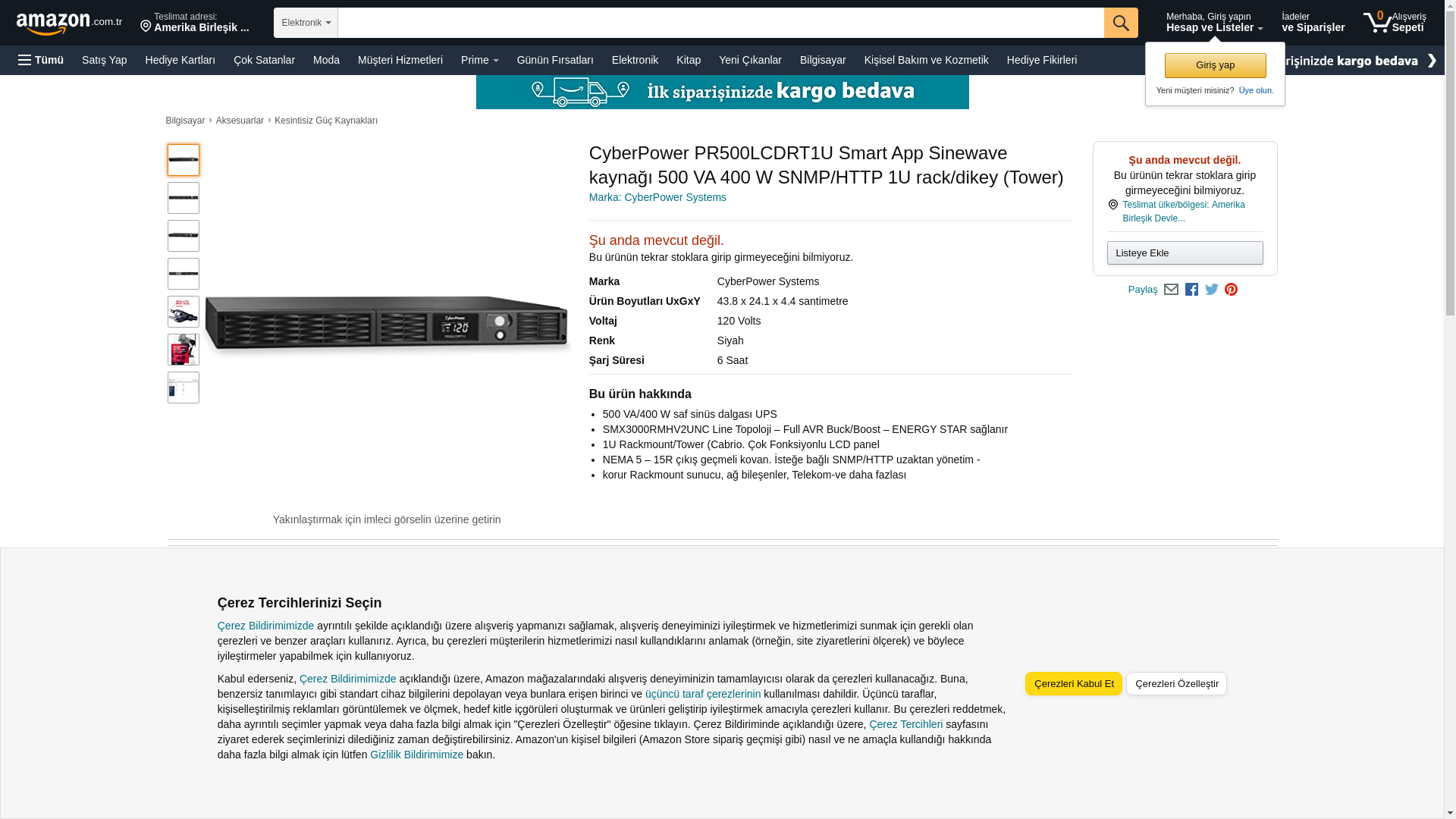Share product on Twitter icon
This screenshot has width=1456, height=819.
(1211, 290)
